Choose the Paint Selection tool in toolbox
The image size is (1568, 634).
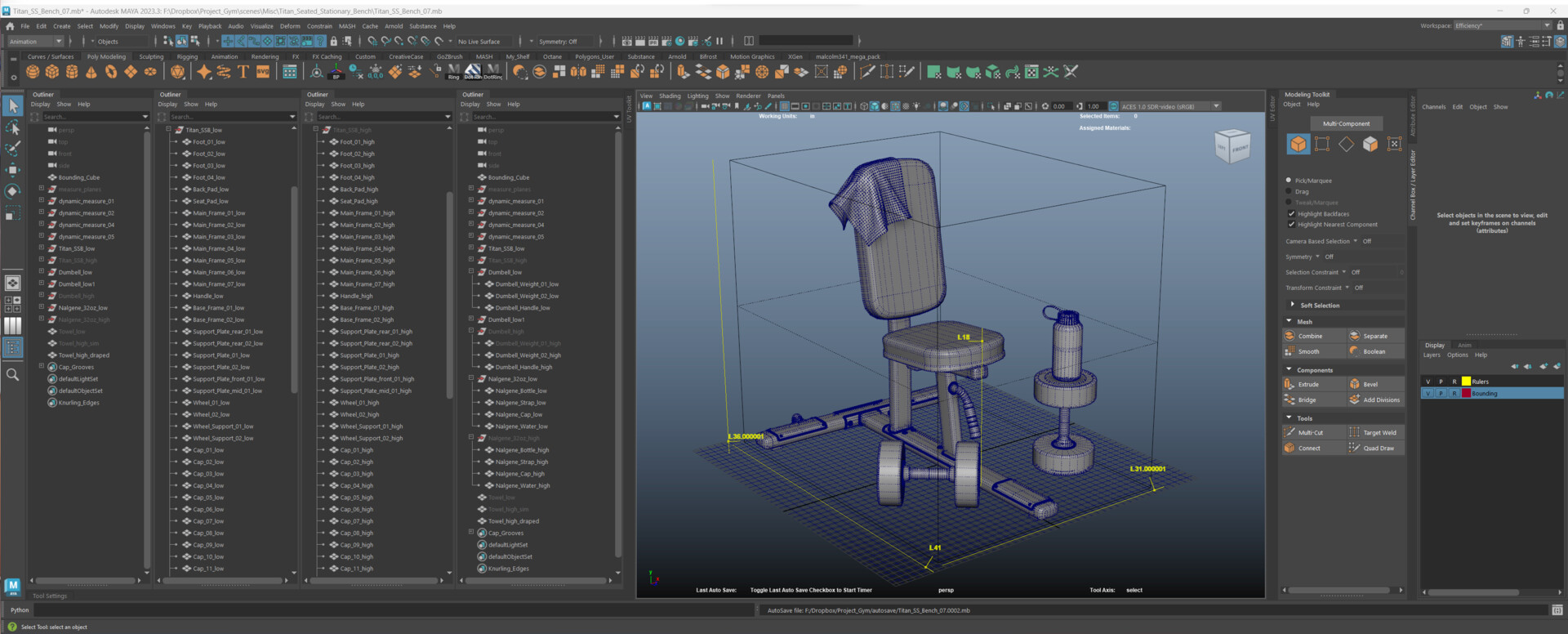point(13,149)
